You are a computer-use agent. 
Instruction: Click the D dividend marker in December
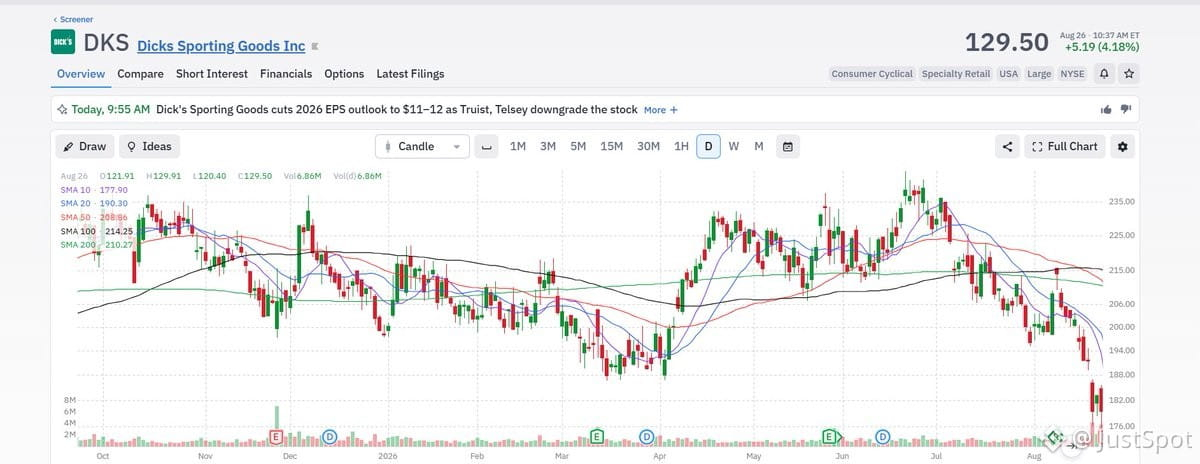click(x=330, y=436)
